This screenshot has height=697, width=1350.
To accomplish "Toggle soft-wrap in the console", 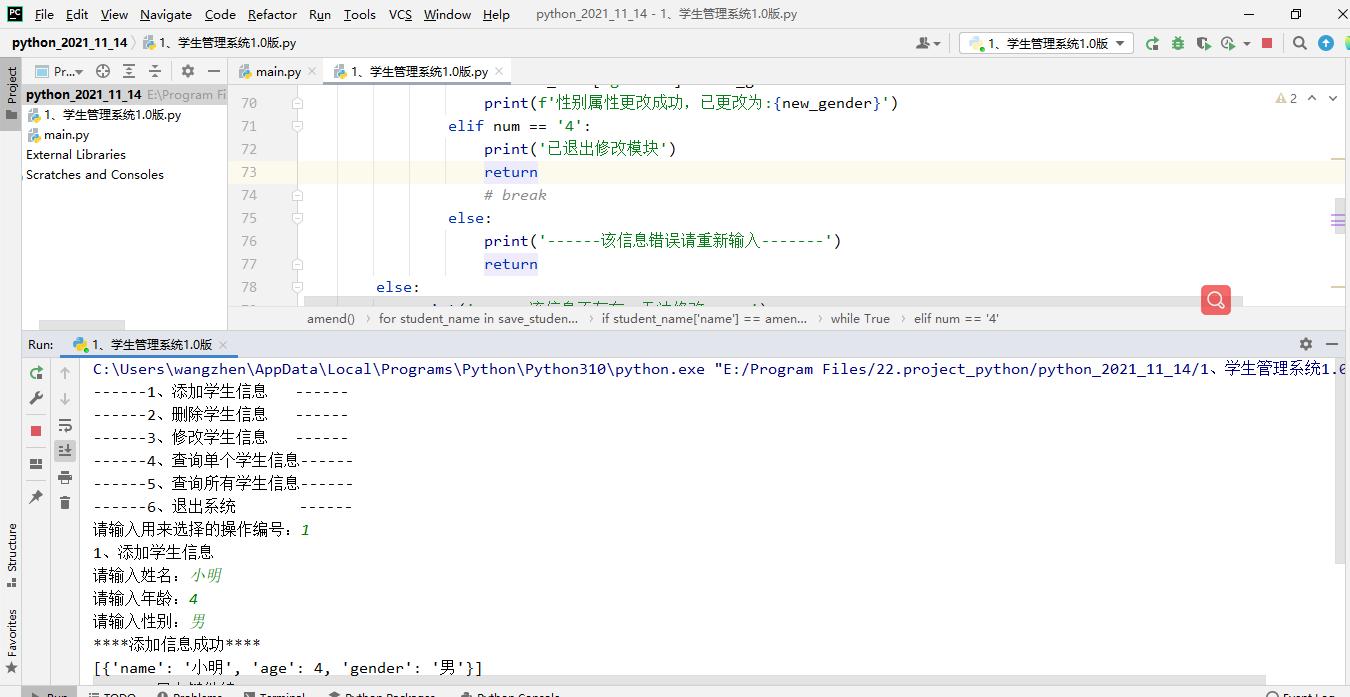I will pos(65,425).
